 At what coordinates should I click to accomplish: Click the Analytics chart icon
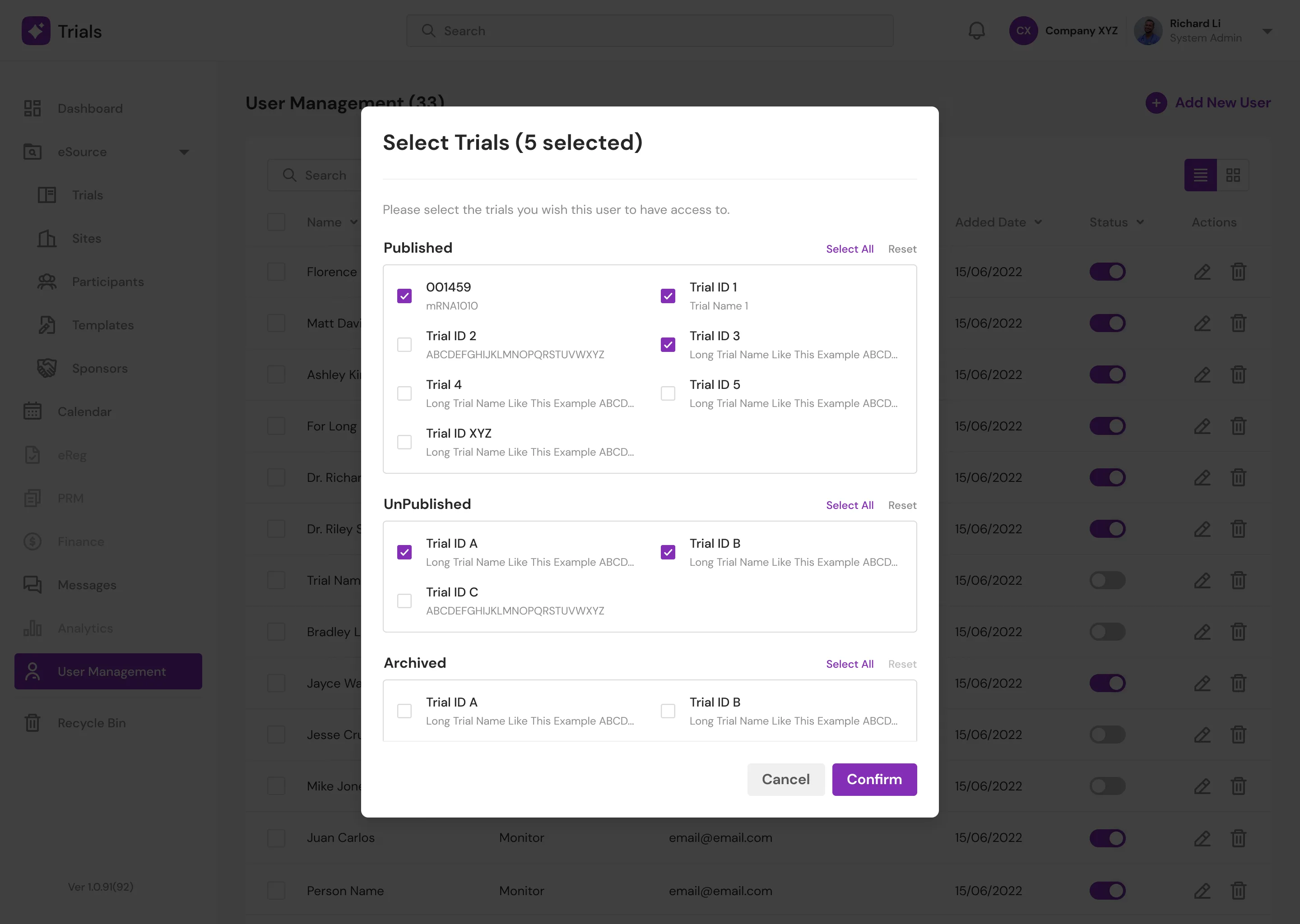[32, 628]
